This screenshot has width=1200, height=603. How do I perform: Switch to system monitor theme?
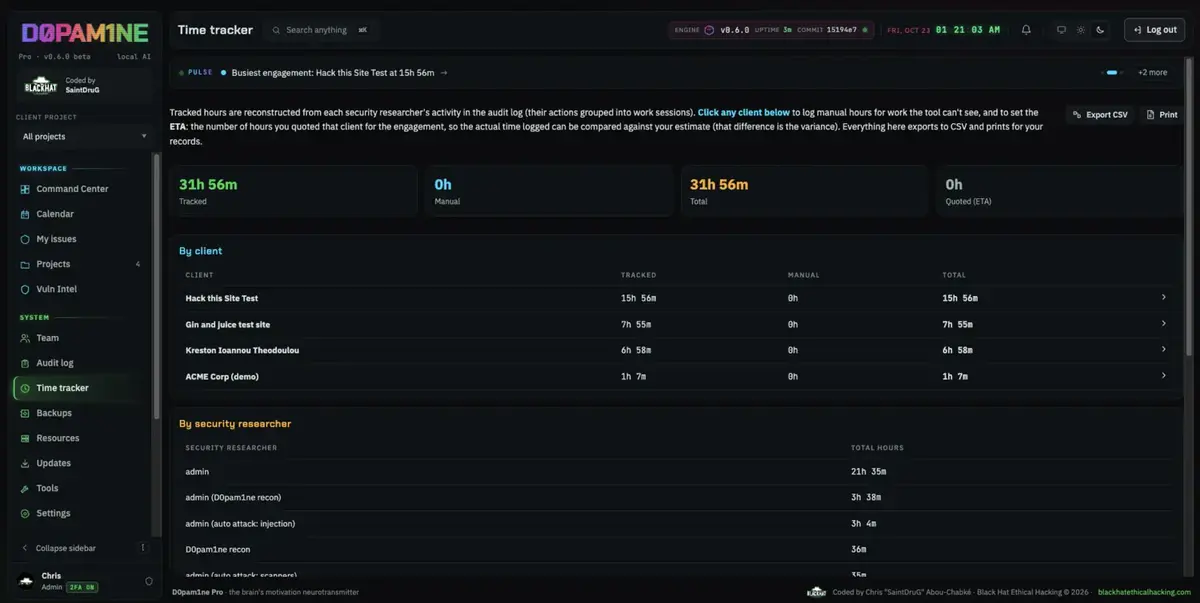(x=1061, y=30)
